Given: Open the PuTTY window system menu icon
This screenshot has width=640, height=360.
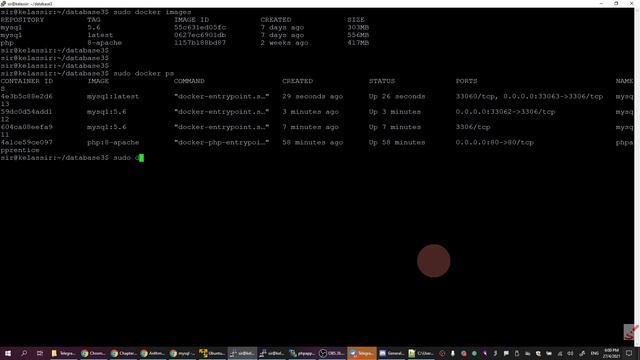Looking at the screenshot, I should point(3,4).
